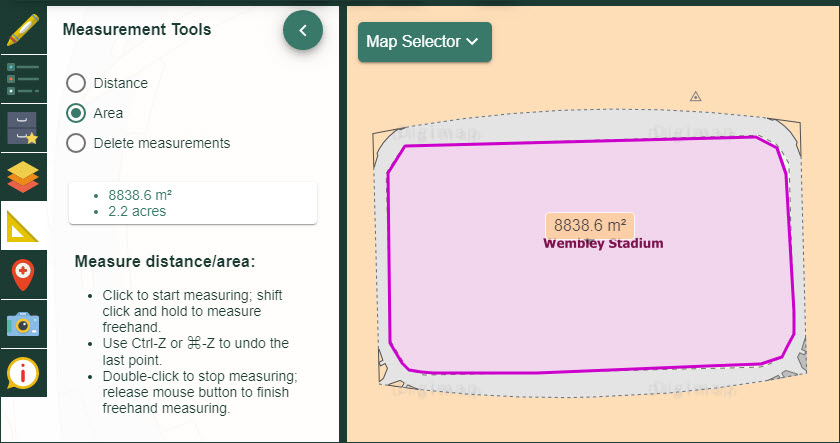The width and height of the screenshot is (840, 443).
Task: Click the Wembley Stadium map label
Action: pyautogui.click(x=602, y=243)
